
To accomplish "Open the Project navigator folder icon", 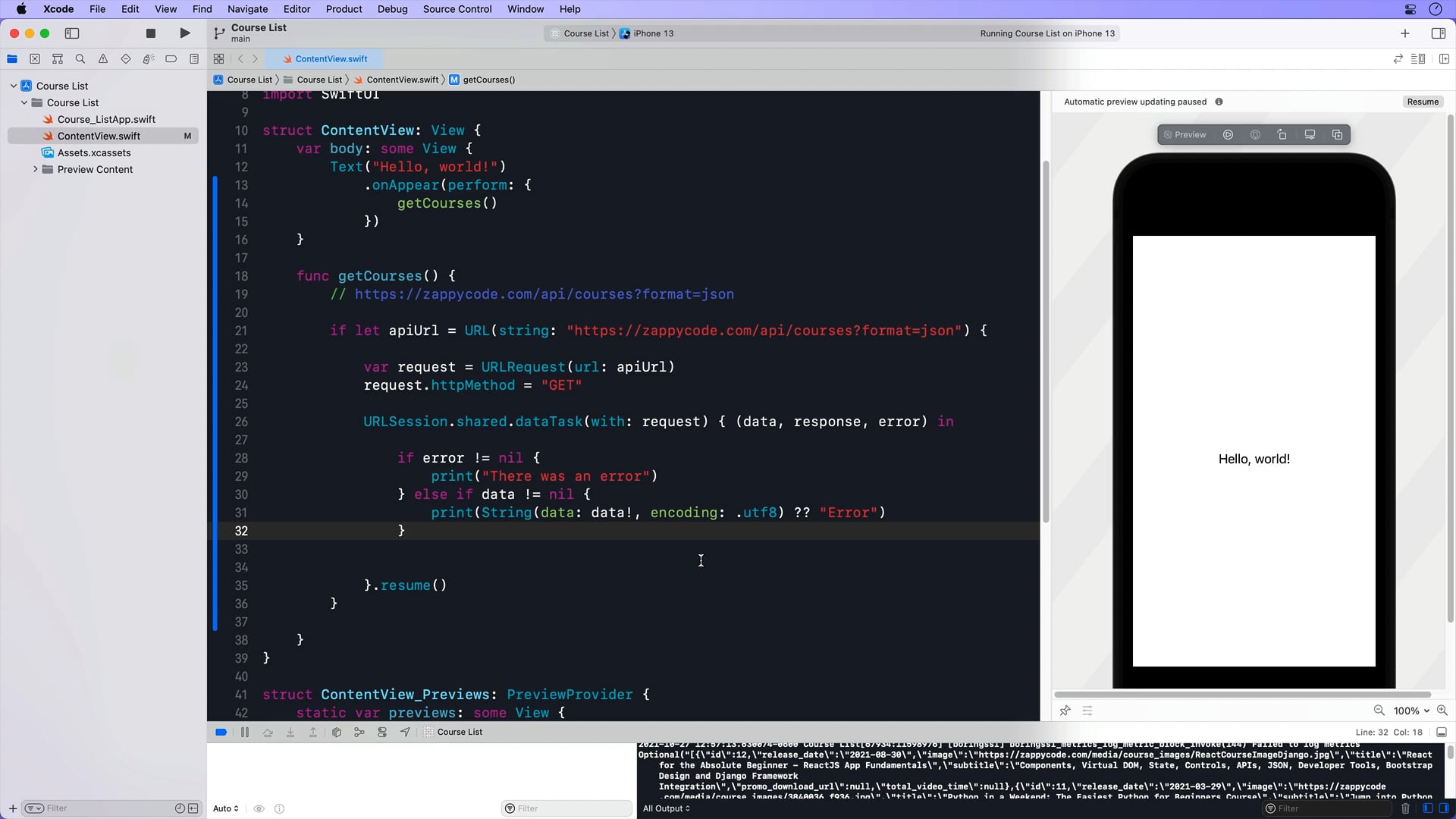I will (12, 59).
